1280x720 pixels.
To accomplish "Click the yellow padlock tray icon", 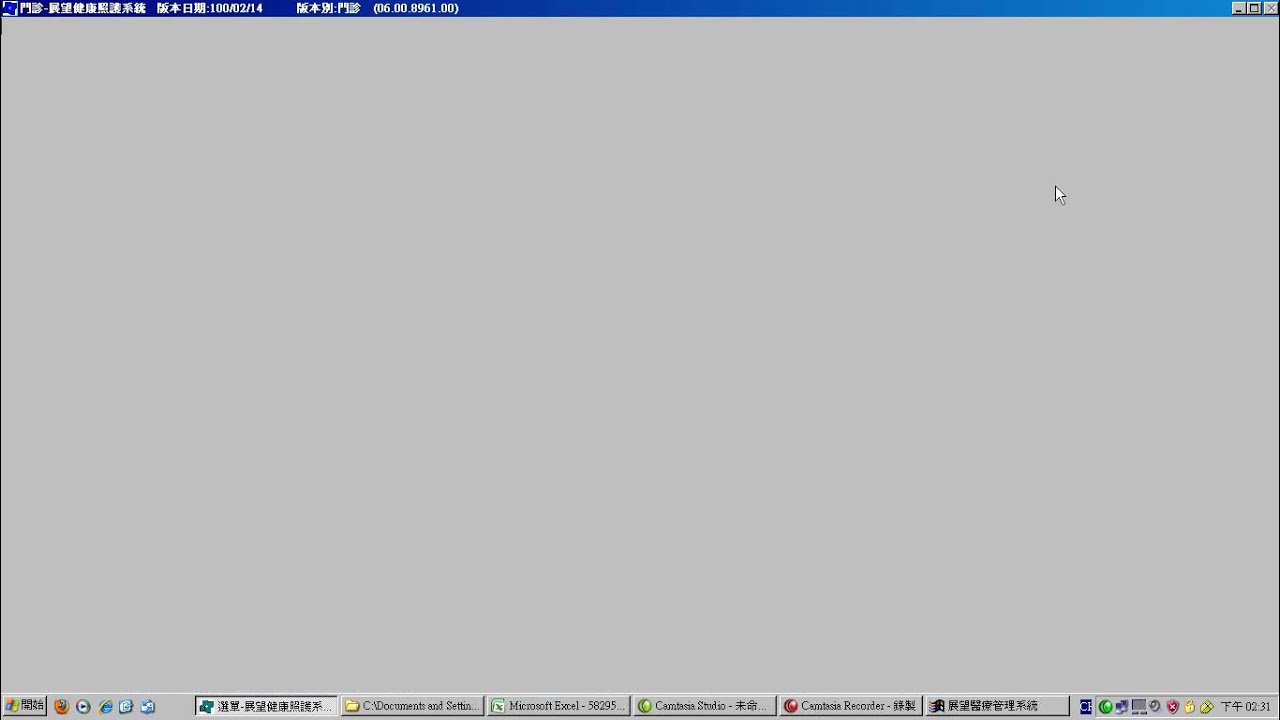I will pyautogui.click(x=1189, y=707).
